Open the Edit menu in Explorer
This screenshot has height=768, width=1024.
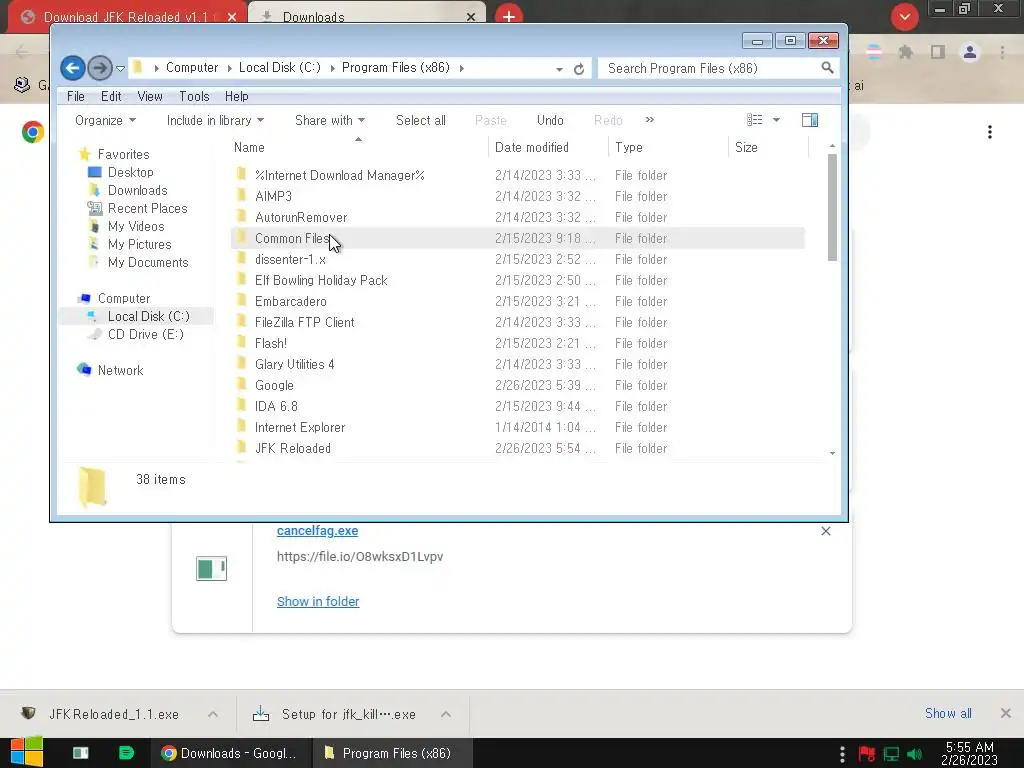point(111,97)
